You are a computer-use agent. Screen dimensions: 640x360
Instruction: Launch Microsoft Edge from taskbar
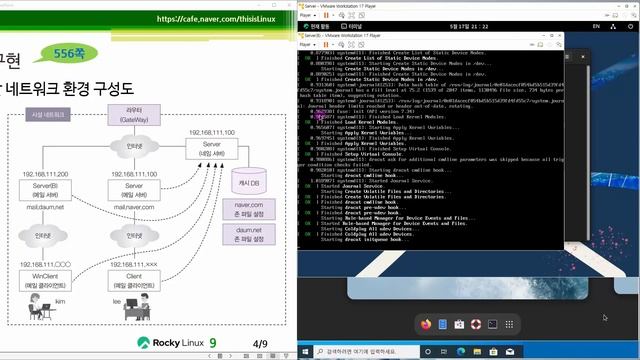461,351
